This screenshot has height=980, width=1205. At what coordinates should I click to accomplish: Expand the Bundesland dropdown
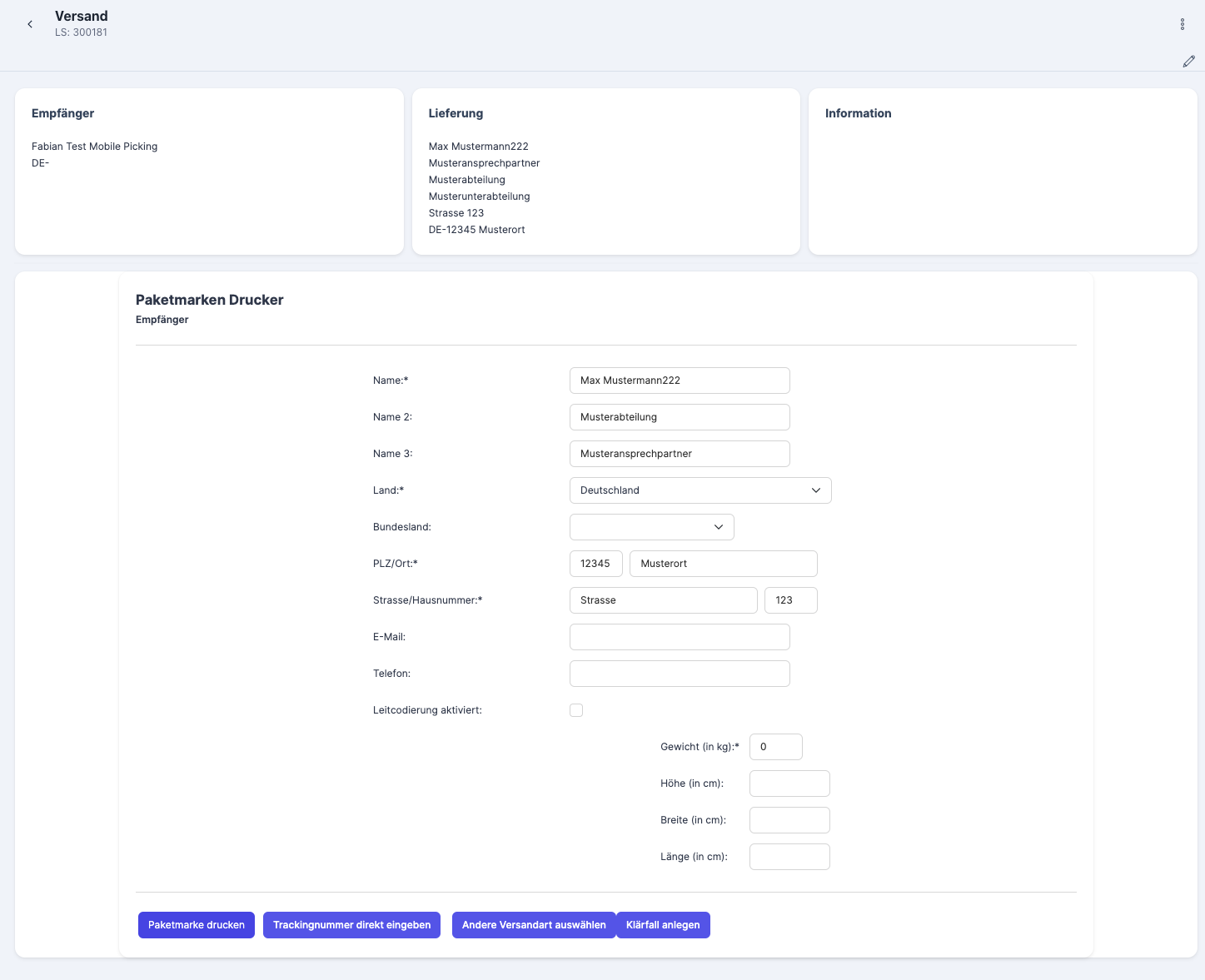click(x=651, y=527)
